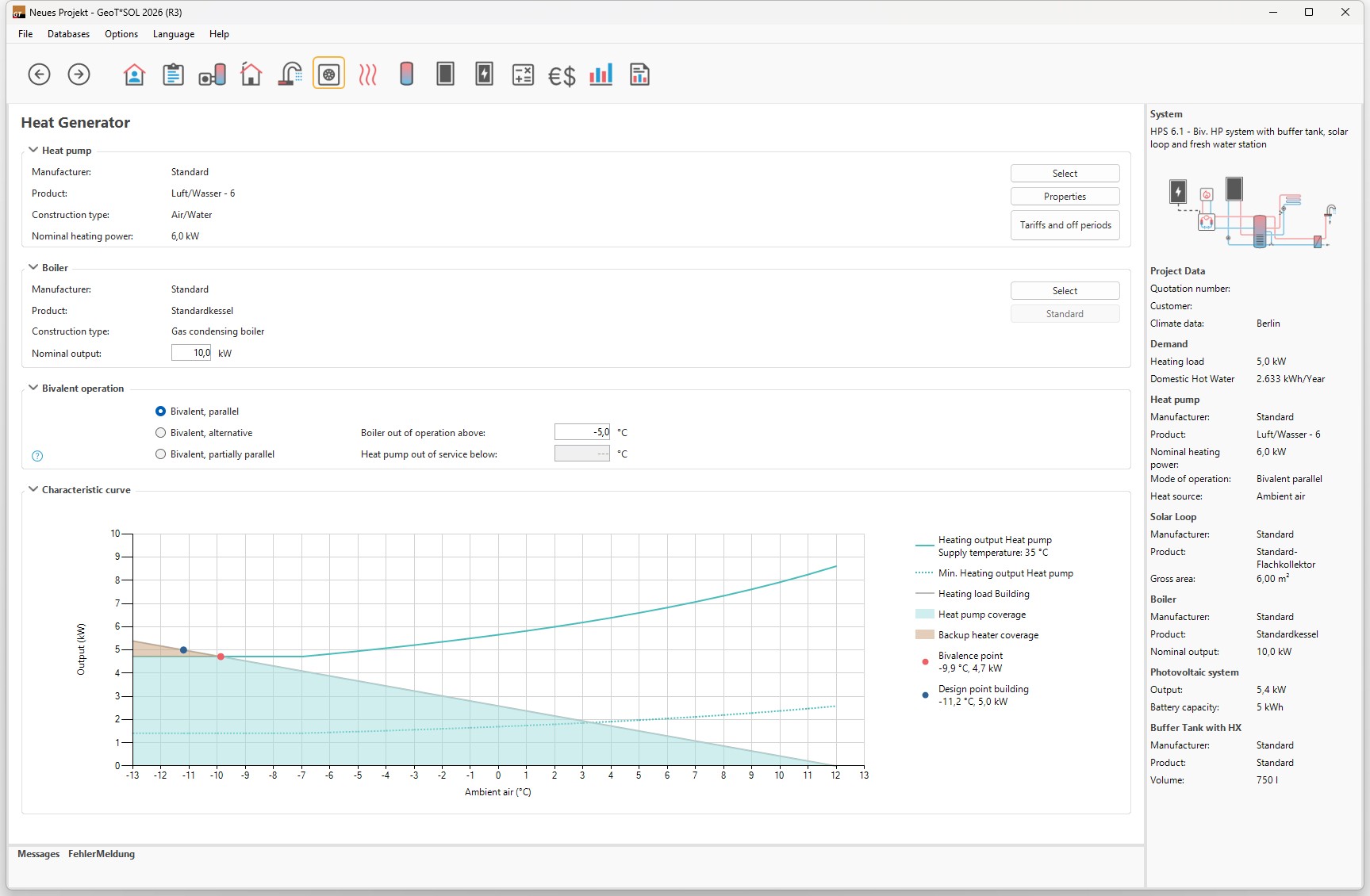Click the back arrow navigation icon
This screenshot has width=1370, height=896.
(39, 75)
